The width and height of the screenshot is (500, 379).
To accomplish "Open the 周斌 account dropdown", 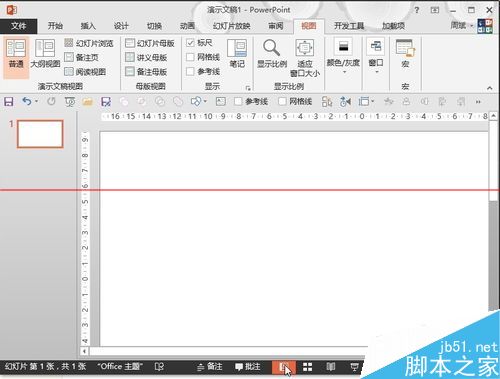I will pos(462,26).
